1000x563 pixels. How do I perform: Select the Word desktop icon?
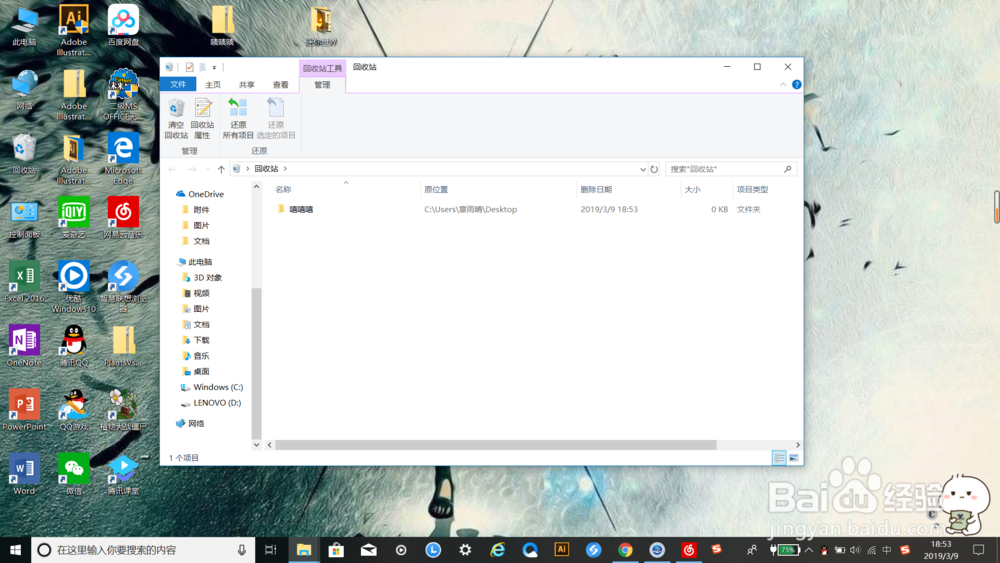pos(24,474)
